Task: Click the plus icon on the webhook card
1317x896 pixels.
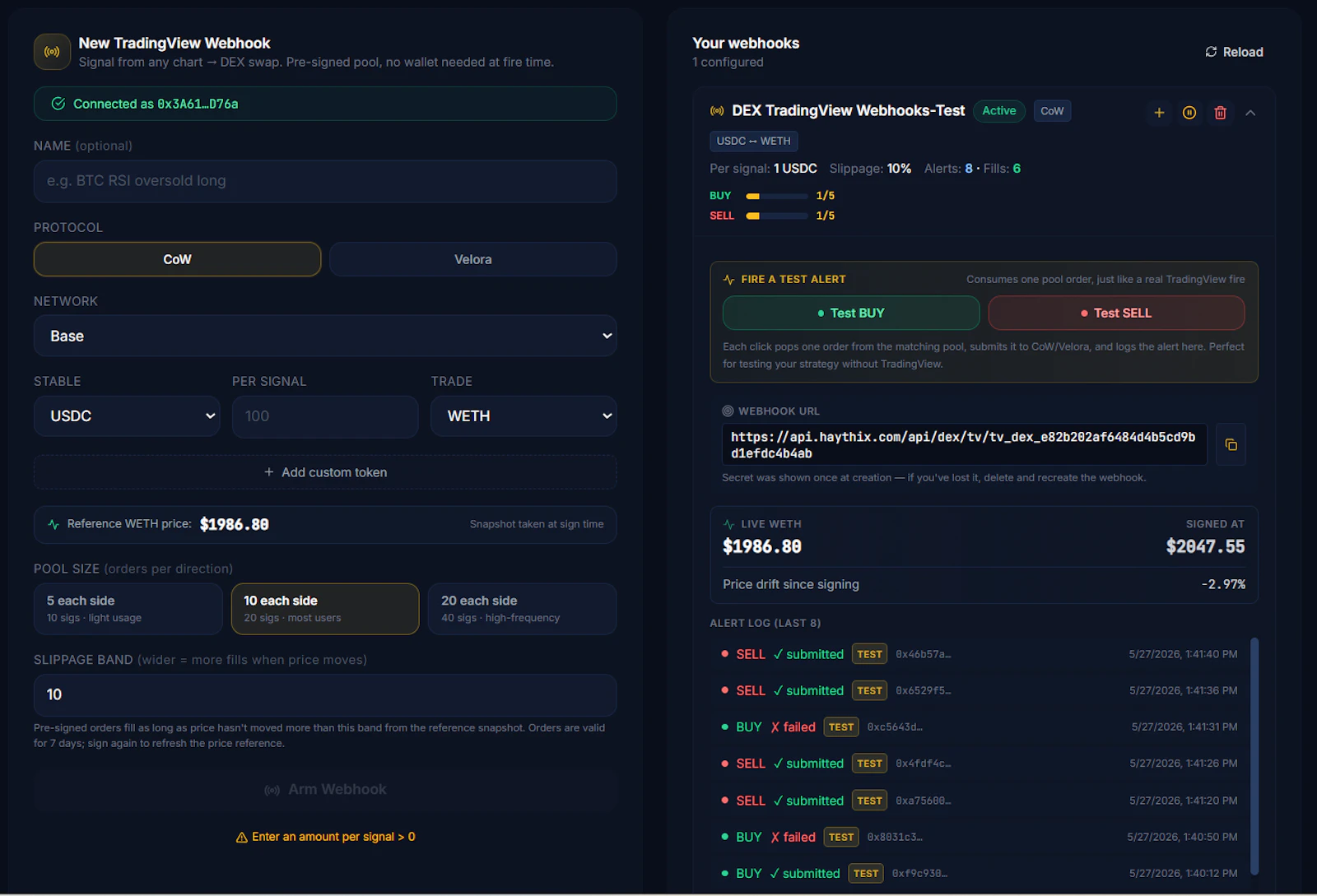Action: pos(1159,113)
